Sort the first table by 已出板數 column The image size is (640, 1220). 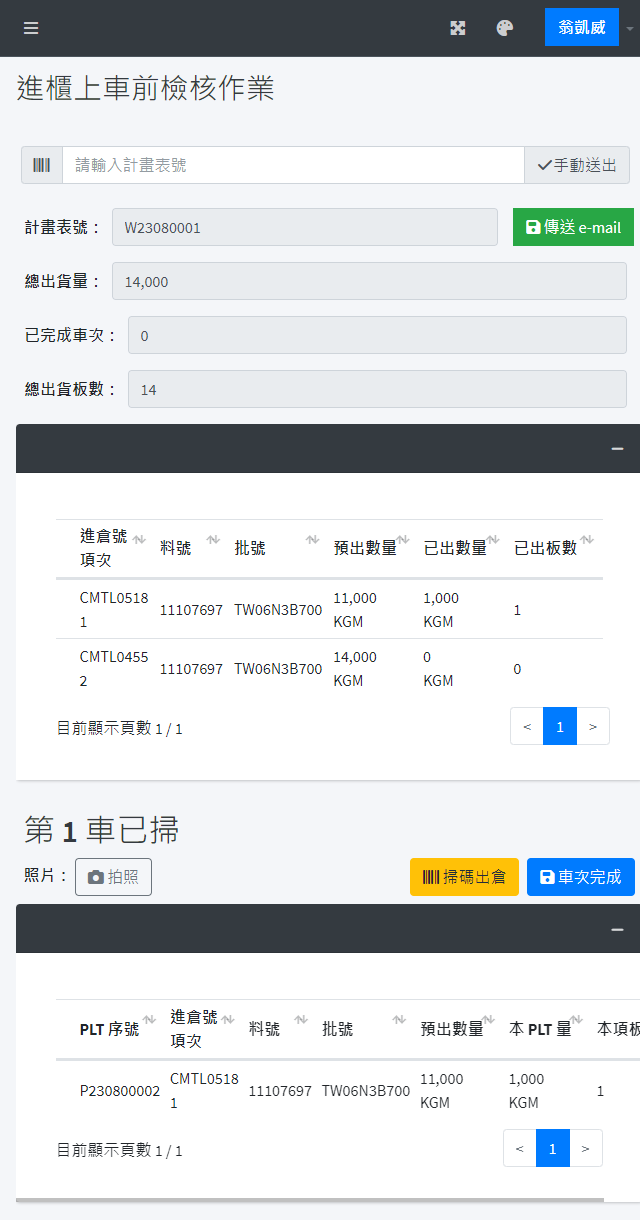tap(552, 548)
